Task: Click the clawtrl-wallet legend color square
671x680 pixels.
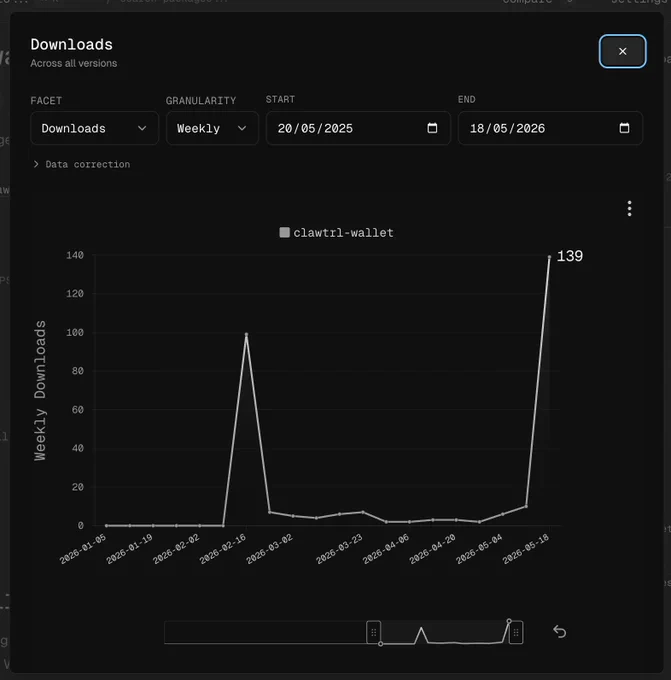Action: tap(285, 232)
